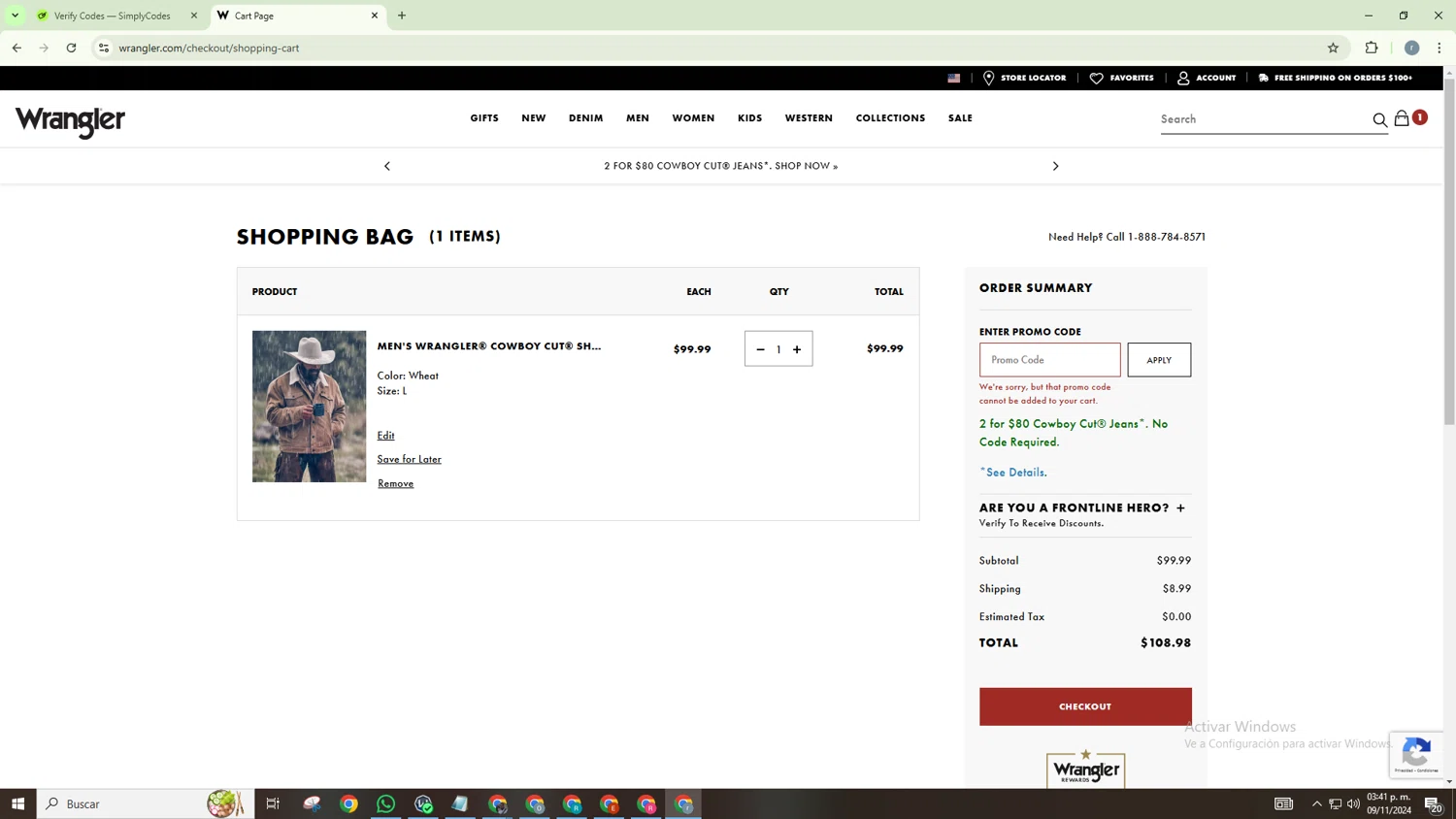This screenshot has width=1456, height=819.
Task: Proceed with the Checkout button
Action: click(1085, 706)
